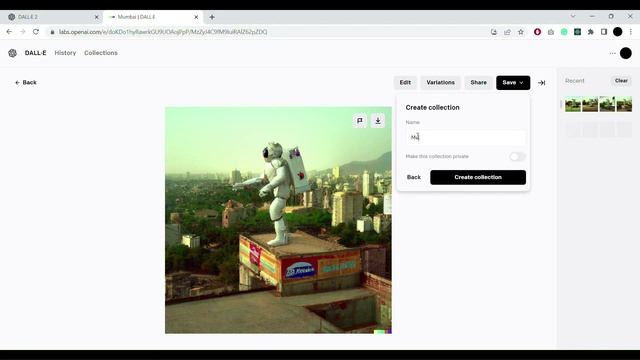Share this page from address bar

[507, 32]
